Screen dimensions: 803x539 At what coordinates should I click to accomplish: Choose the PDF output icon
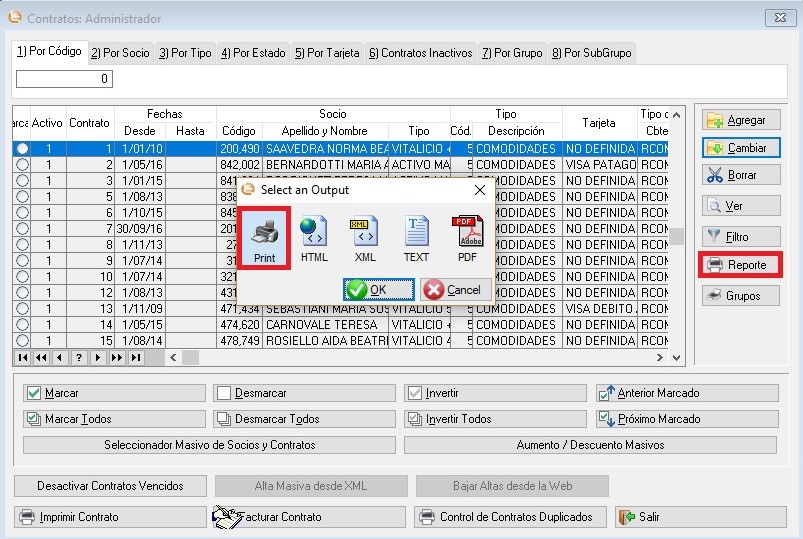tap(467, 238)
